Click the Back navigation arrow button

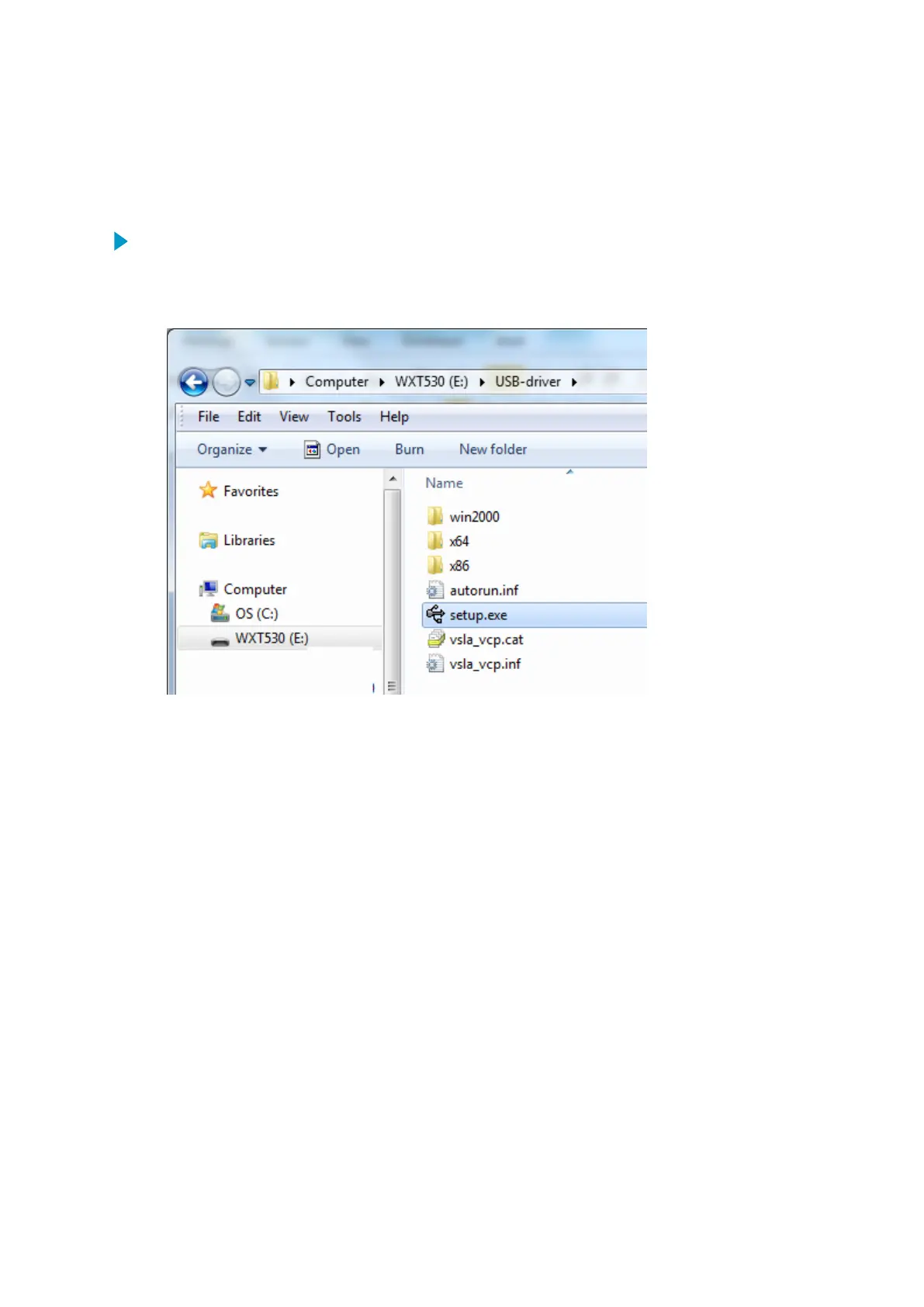tap(194, 382)
